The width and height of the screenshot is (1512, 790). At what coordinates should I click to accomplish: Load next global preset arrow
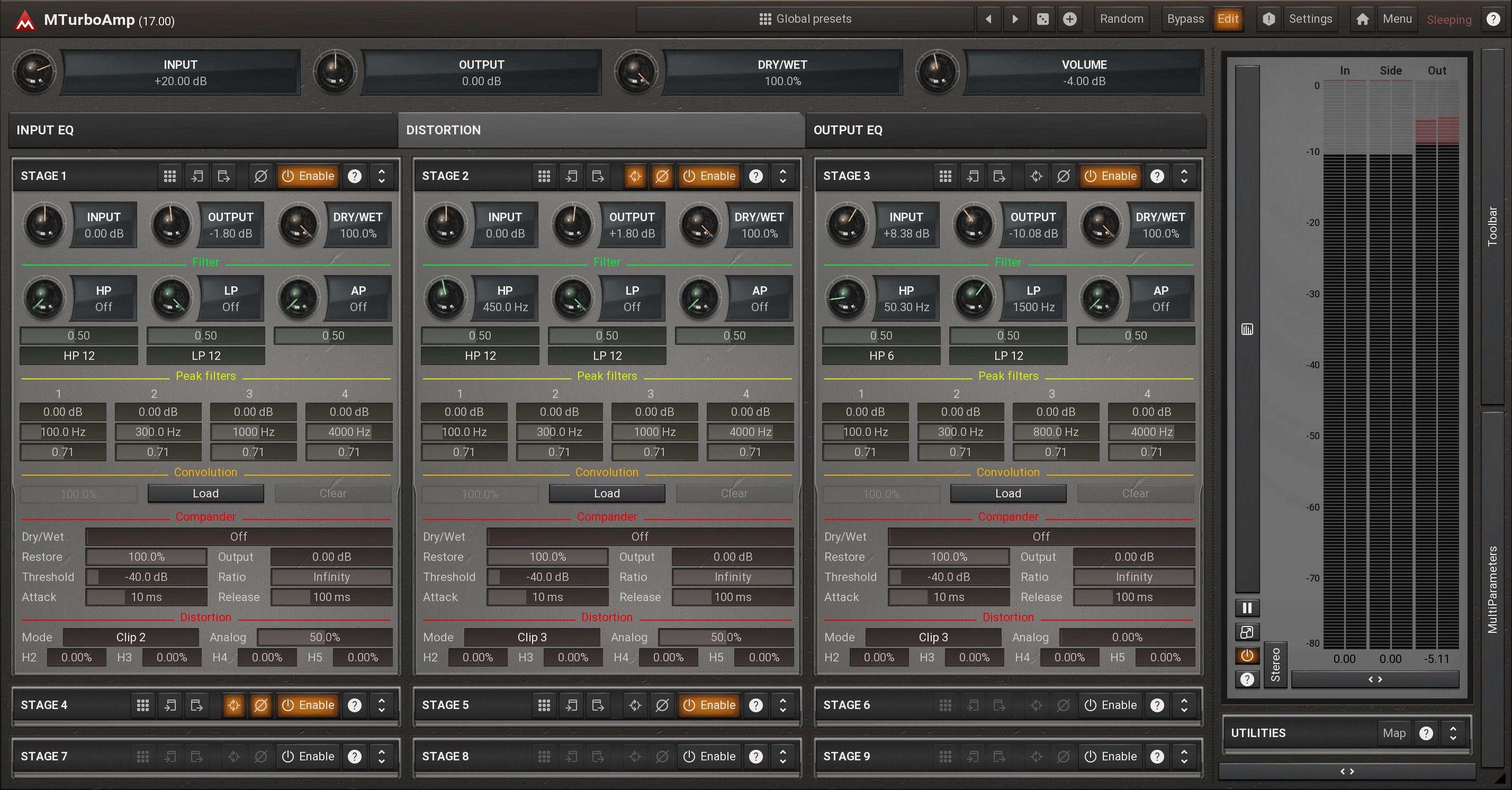click(1015, 20)
